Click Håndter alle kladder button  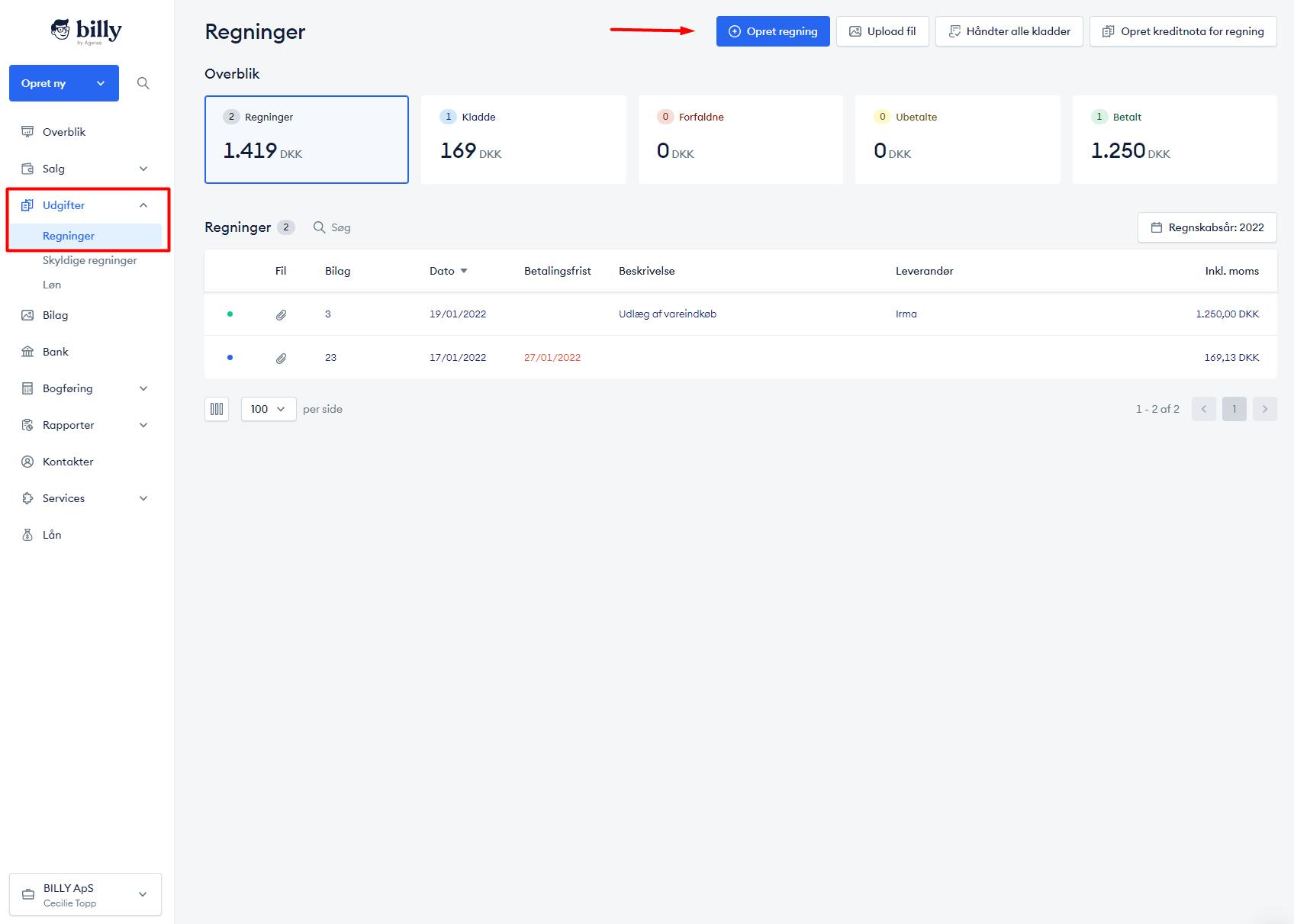1009,31
